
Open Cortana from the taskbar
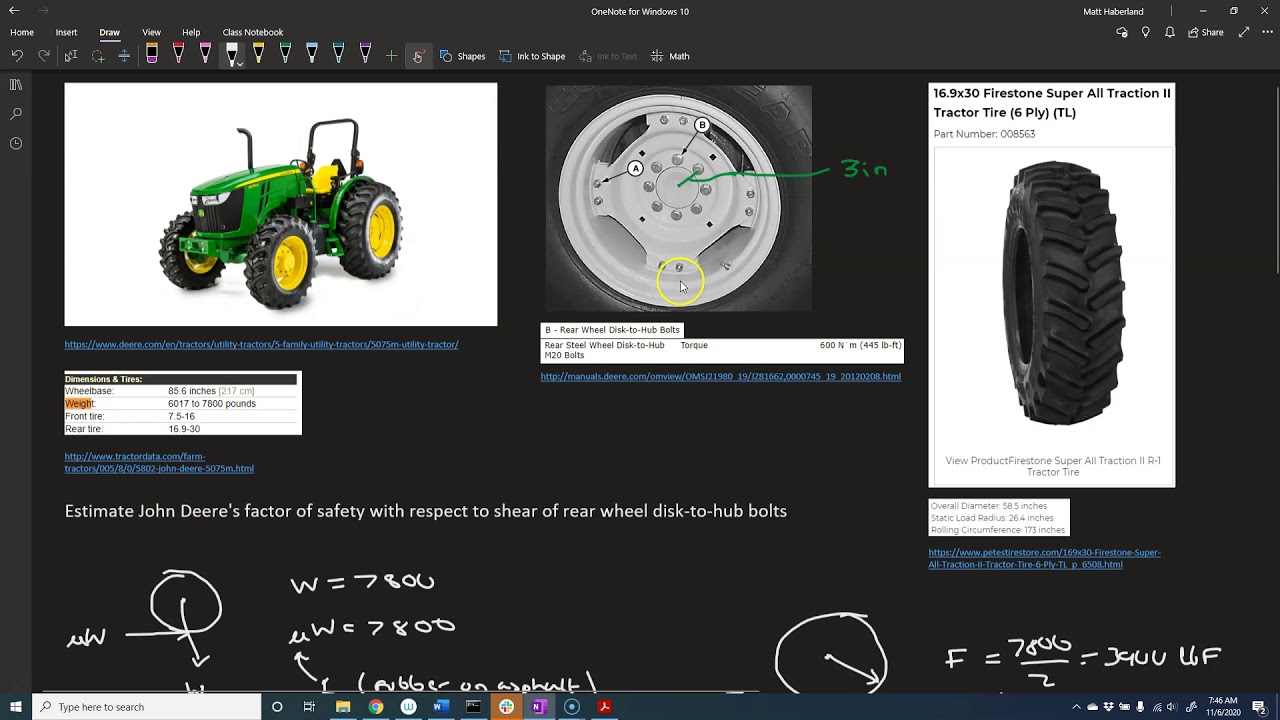click(x=278, y=707)
